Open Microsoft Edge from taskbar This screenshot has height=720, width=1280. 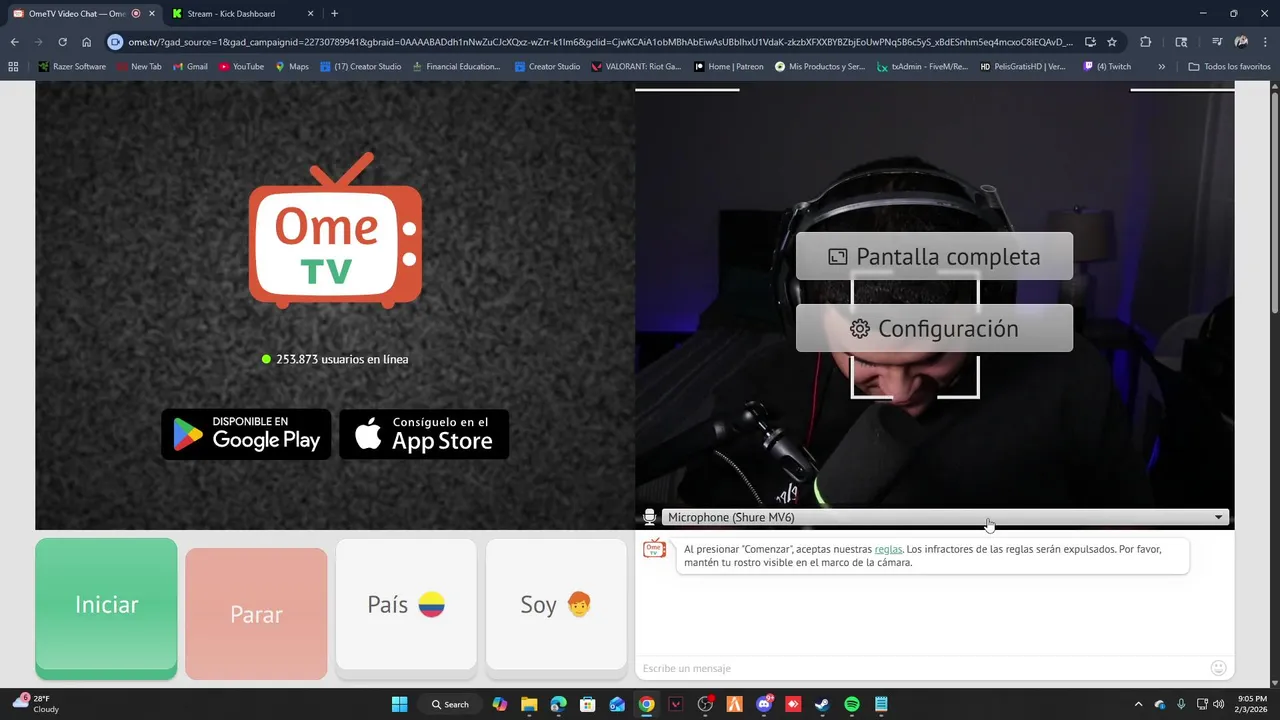click(x=558, y=704)
